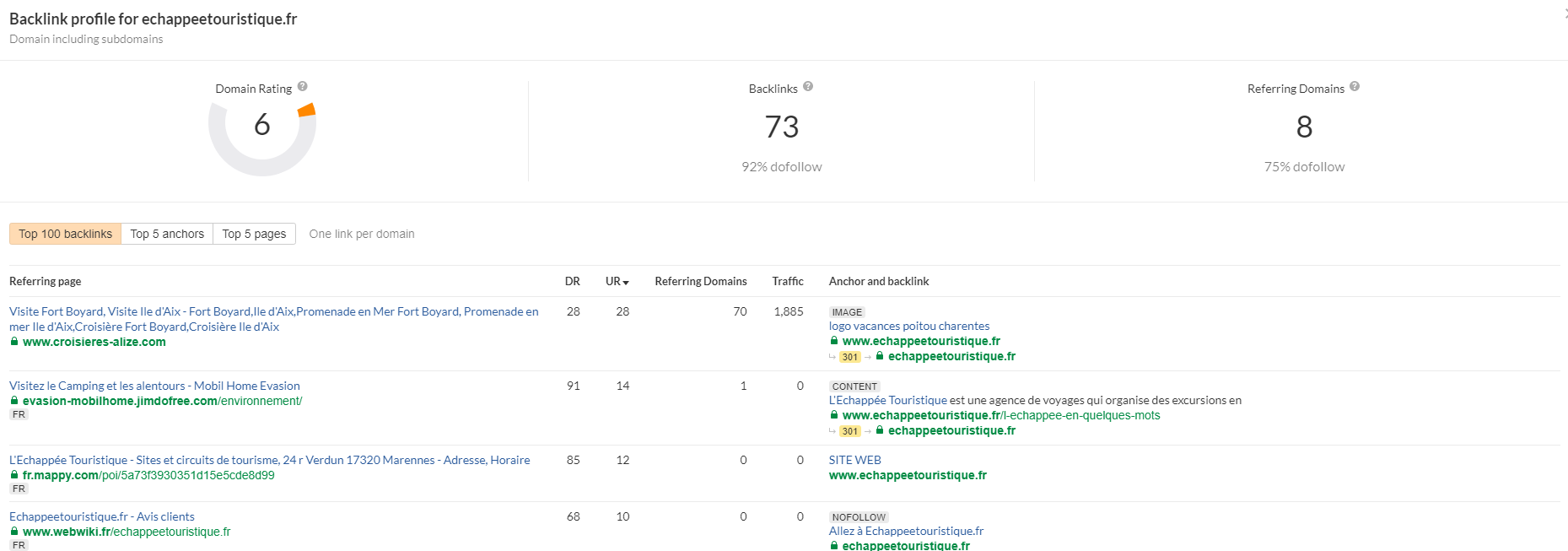The width and height of the screenshot is (1568, 551).
Task: Click 301 redirect badge in first row
Action: 849,357
